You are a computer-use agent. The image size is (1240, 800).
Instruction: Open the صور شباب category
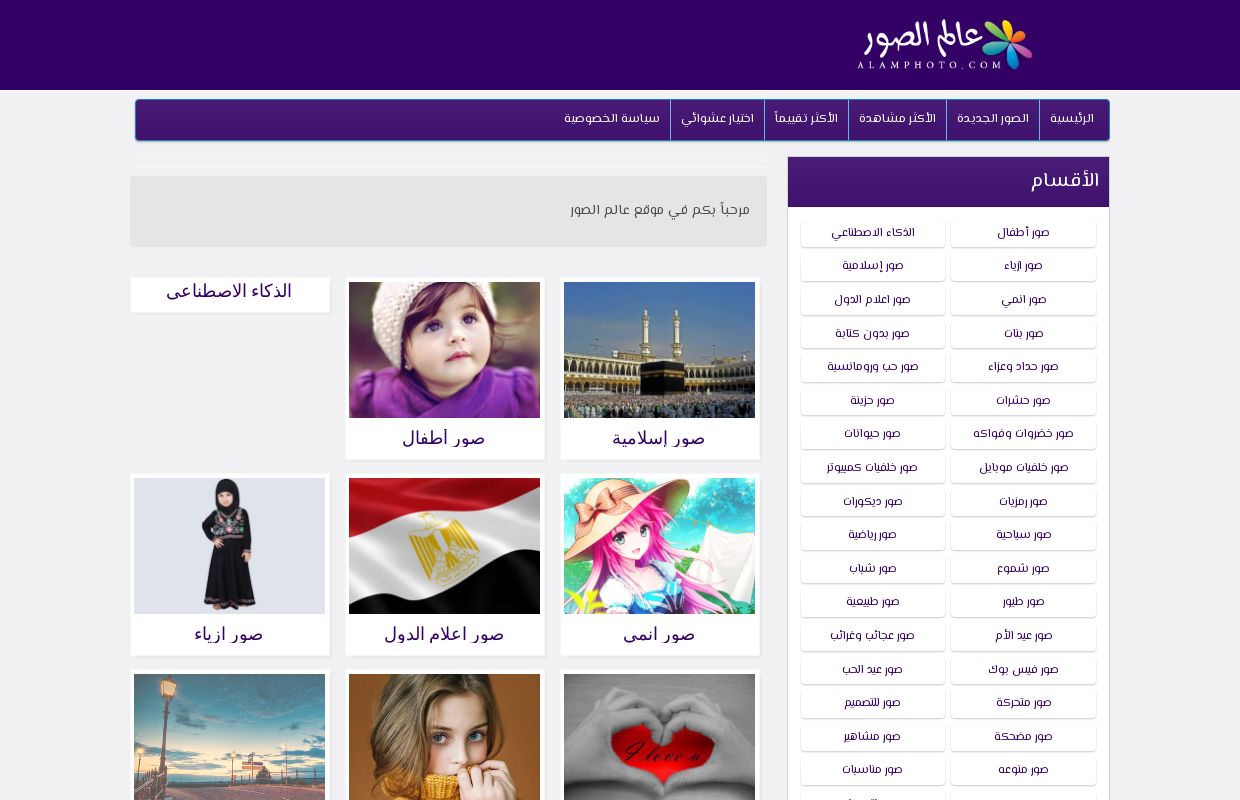click(873, 569)
